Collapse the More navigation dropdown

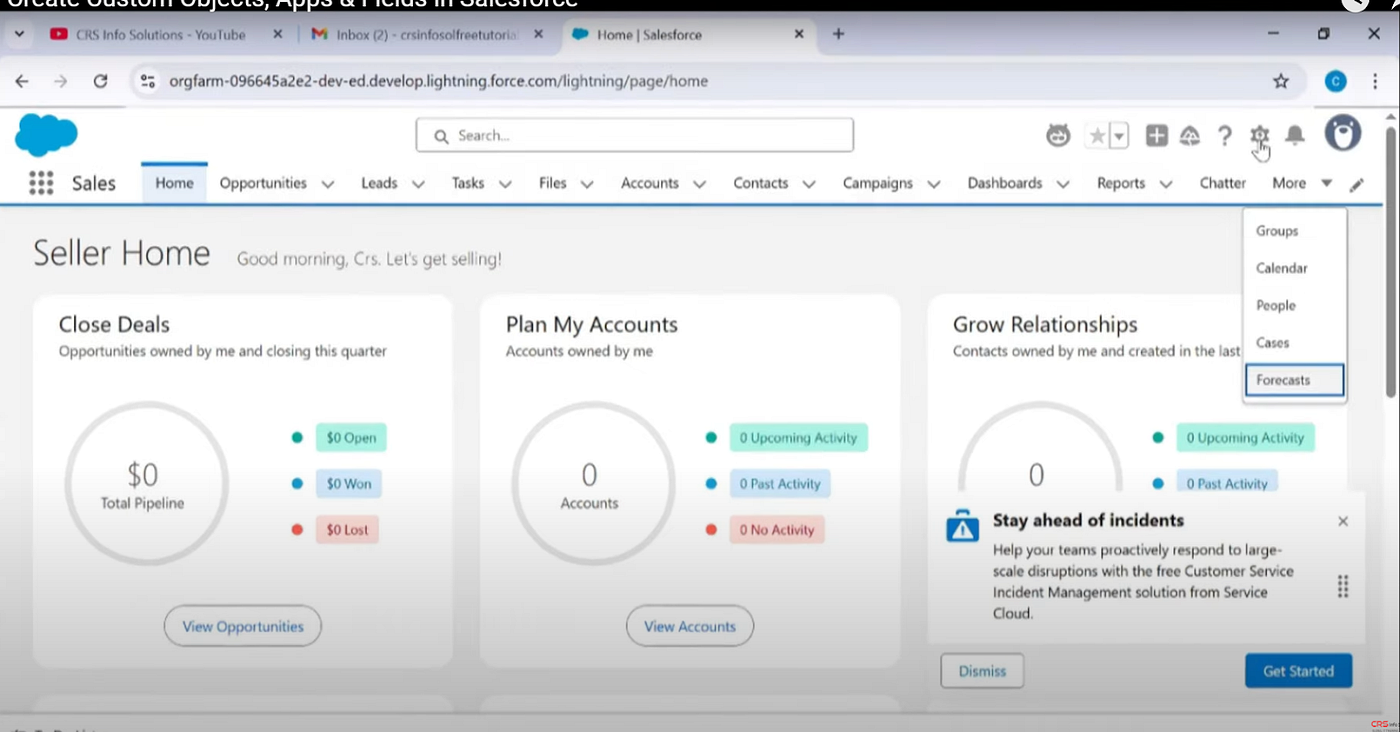[1302, 183]
